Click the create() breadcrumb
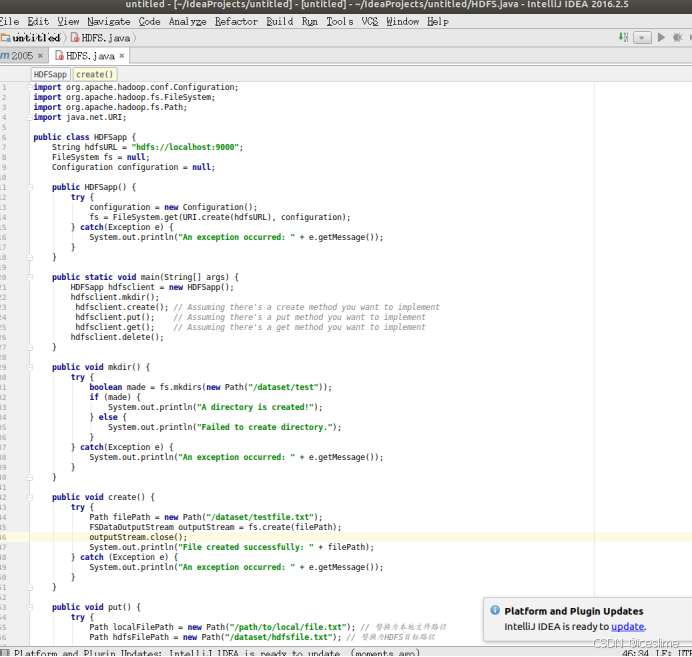Viewport: 692px width, 657px height. [x=94, y=74]
